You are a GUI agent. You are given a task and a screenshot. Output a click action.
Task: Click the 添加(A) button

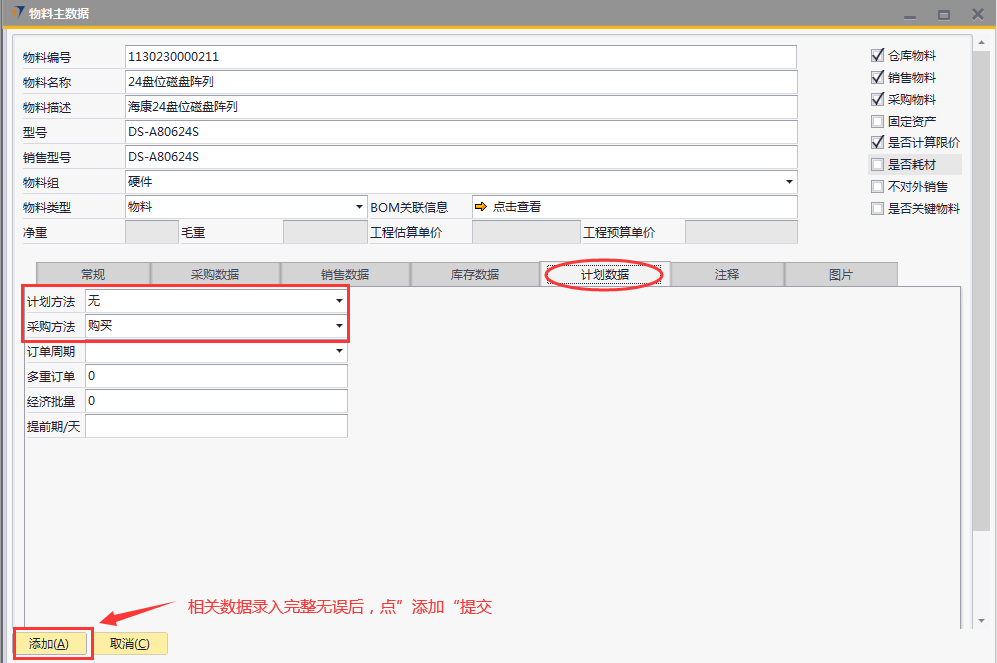coord(49,644)
